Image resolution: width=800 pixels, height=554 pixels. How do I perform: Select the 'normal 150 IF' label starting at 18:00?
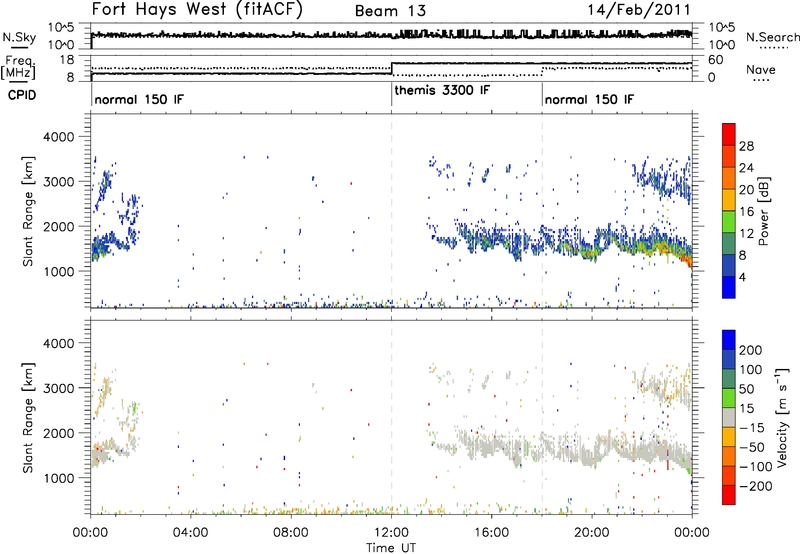click(x=589, y=99)
